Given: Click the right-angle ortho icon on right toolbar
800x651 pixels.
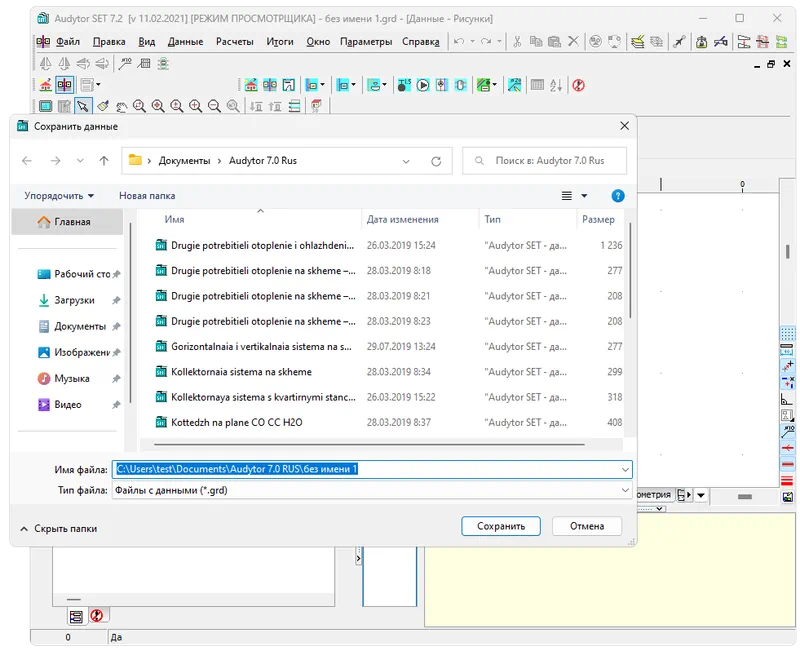Looking at the screenshot, I should pos(787,399).
